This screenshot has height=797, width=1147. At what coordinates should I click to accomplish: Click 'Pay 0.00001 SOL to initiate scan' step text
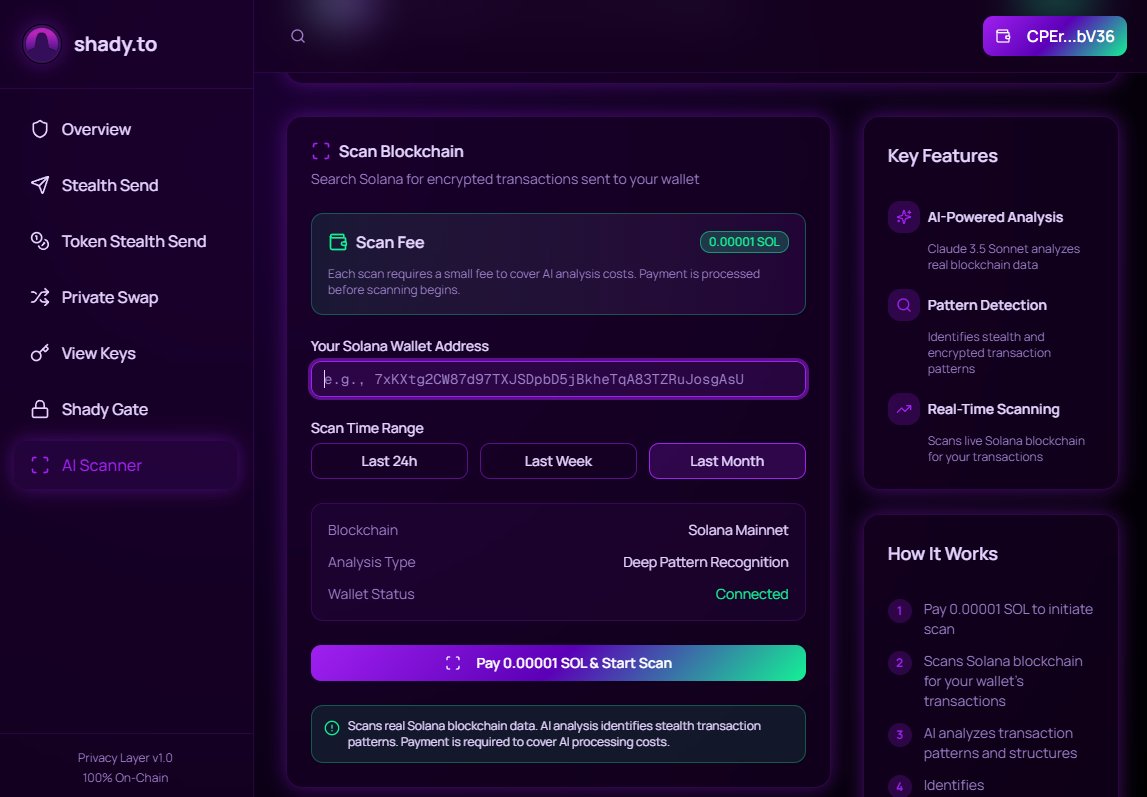point(1008,619)
